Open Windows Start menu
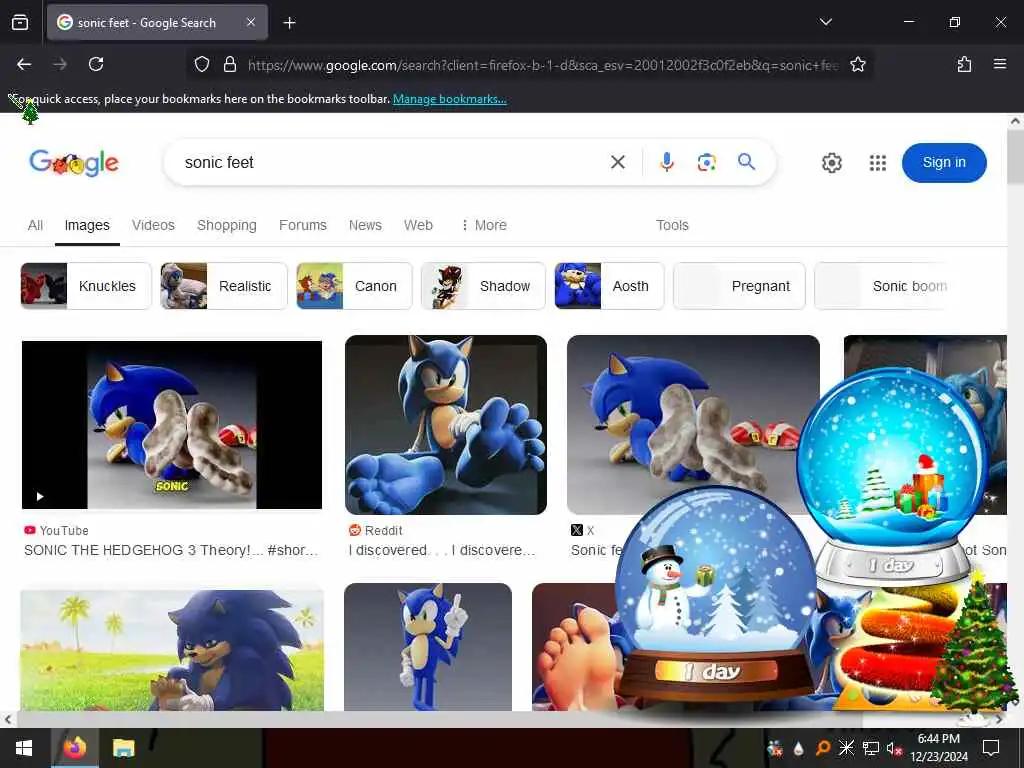 [24, 748]
